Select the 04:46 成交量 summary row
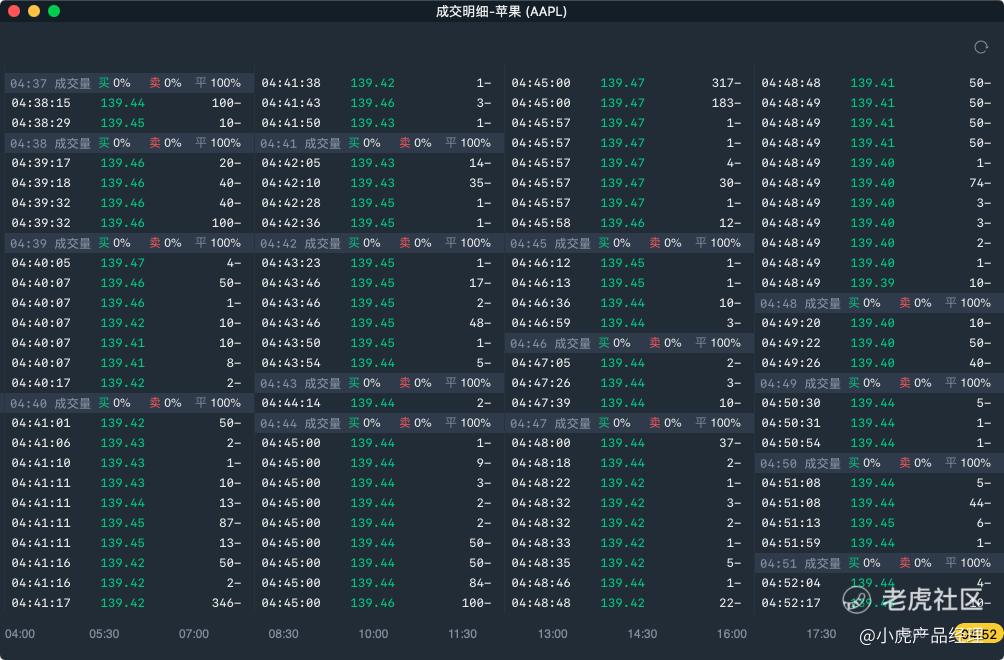Viewport: 1004px width, 660px height. [629, 343]
